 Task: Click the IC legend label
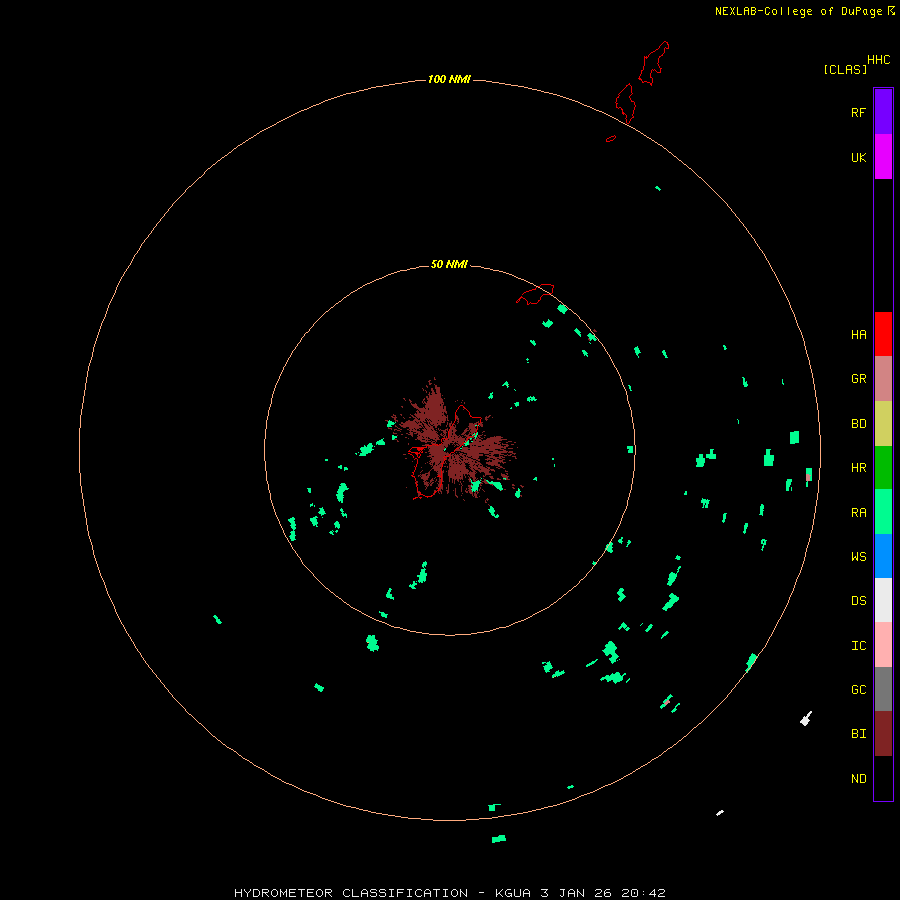point(858,646)
